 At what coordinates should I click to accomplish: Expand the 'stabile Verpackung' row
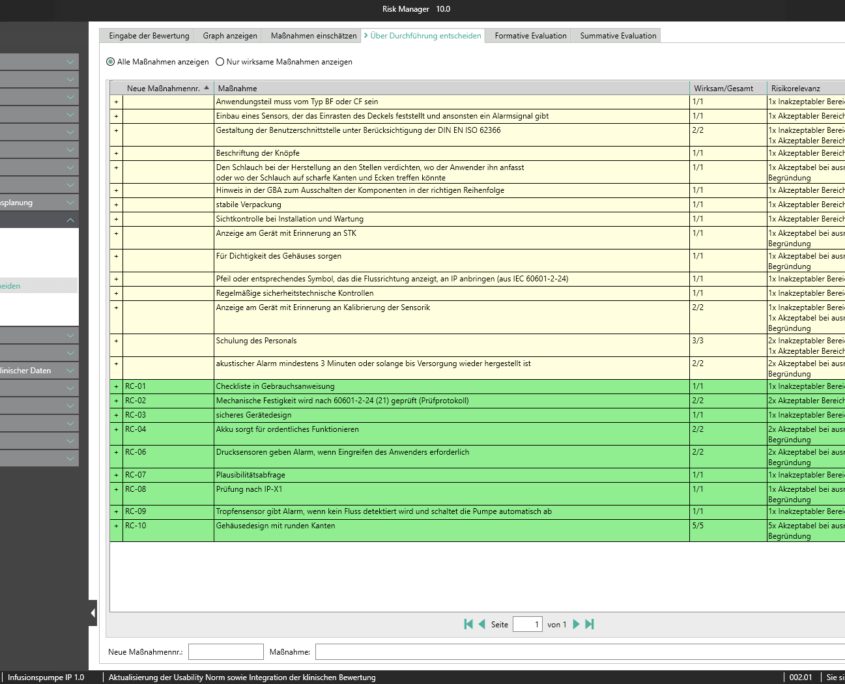pyautogui.click(x=116, y=204)
